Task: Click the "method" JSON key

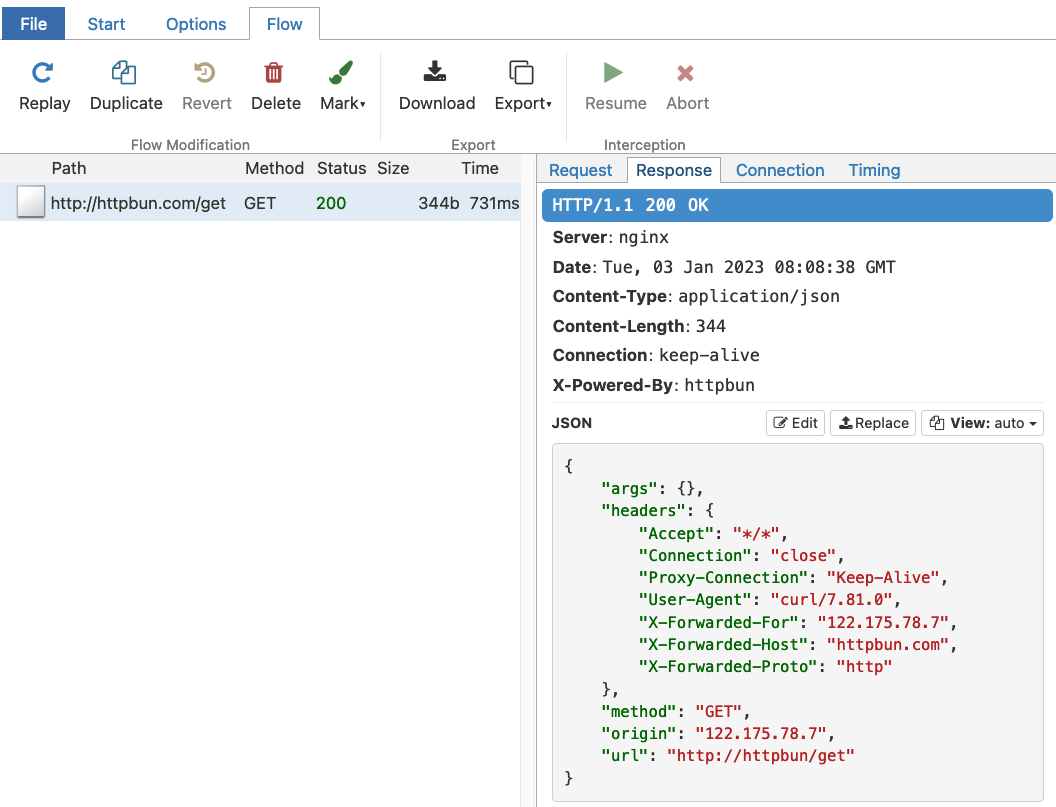Action: click(638, 711)
